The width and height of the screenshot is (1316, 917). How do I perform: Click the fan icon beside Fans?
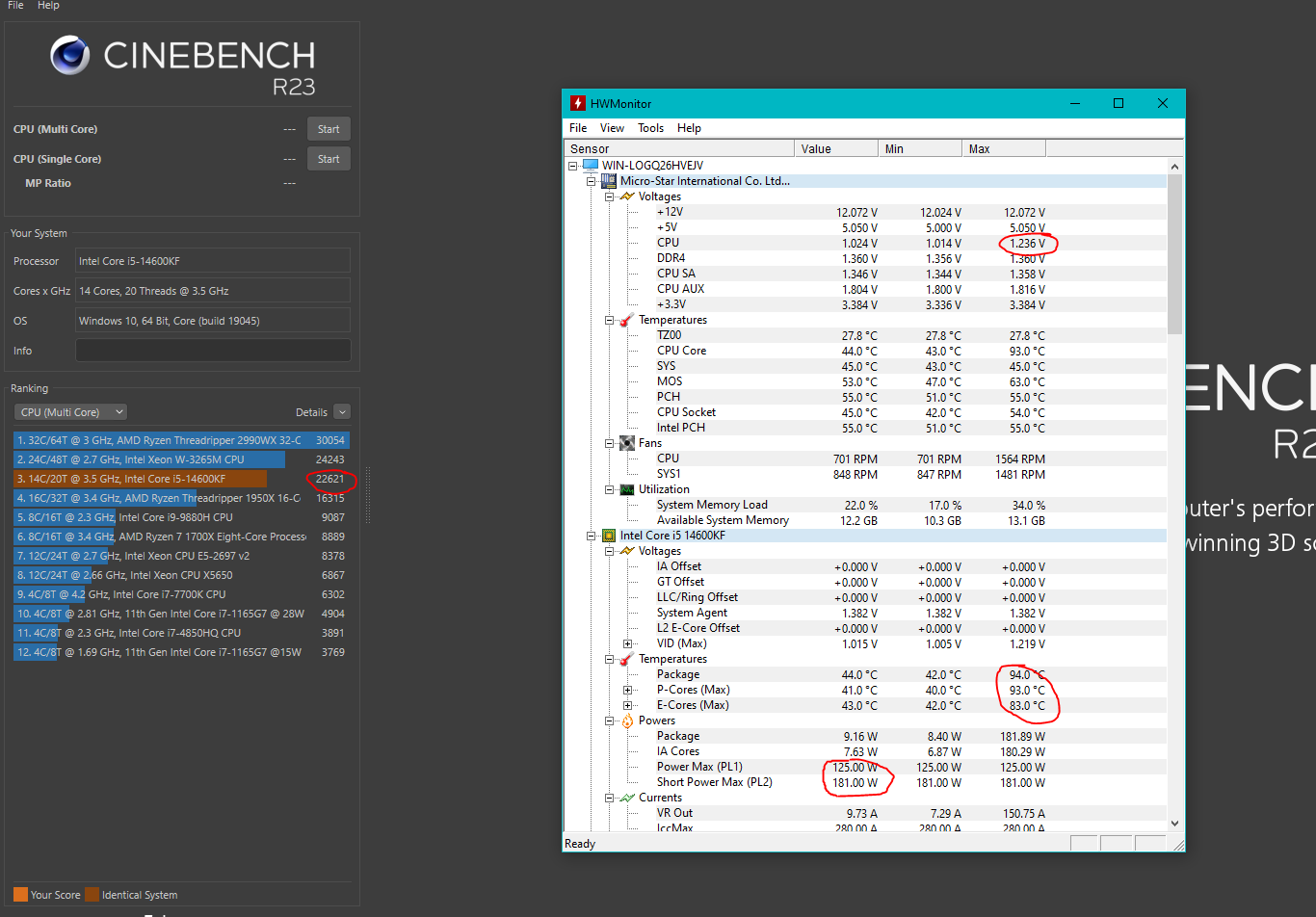(x=627, y=443)
